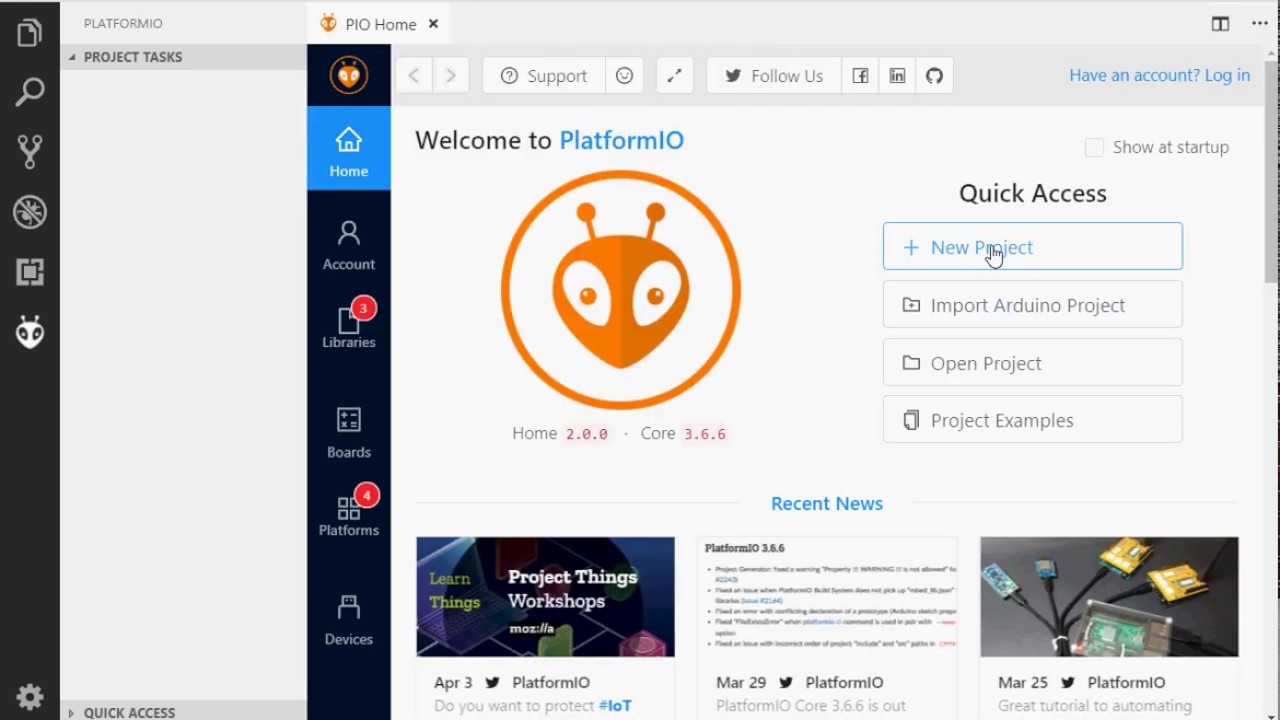1280x720 pixels.
Task: Open Account section in PIO sidebar
Action: pos(349,246)
